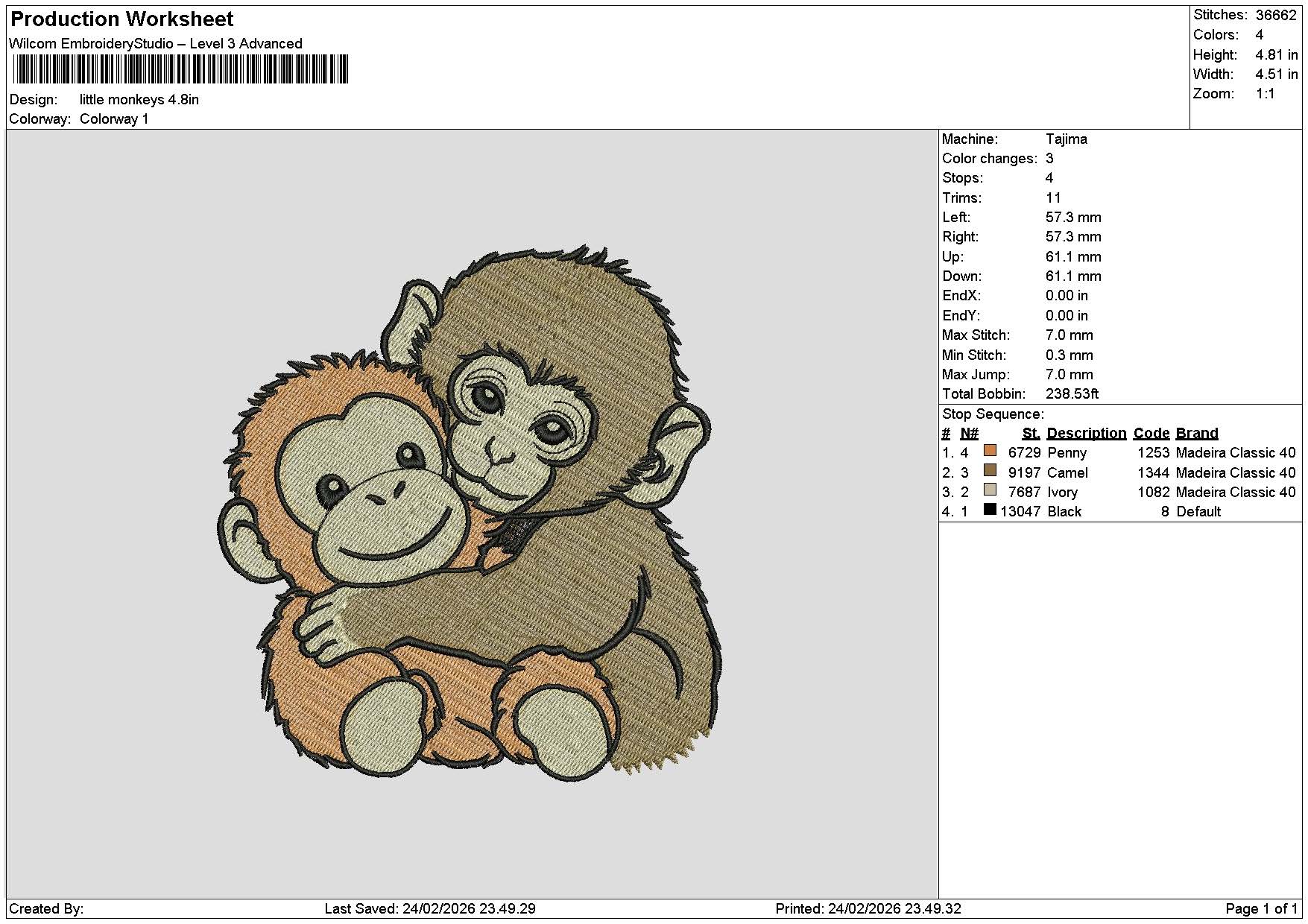
Task: Click thread code '1344'
Action: (1154, 473)
